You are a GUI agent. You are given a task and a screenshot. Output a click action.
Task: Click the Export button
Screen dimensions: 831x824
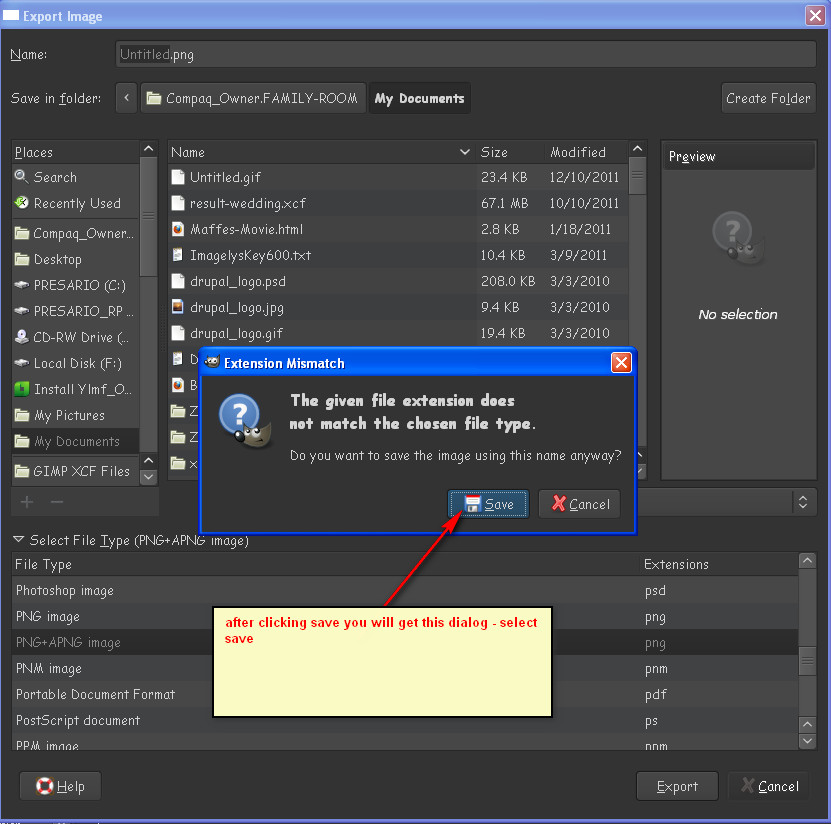(x=677, y=786)
